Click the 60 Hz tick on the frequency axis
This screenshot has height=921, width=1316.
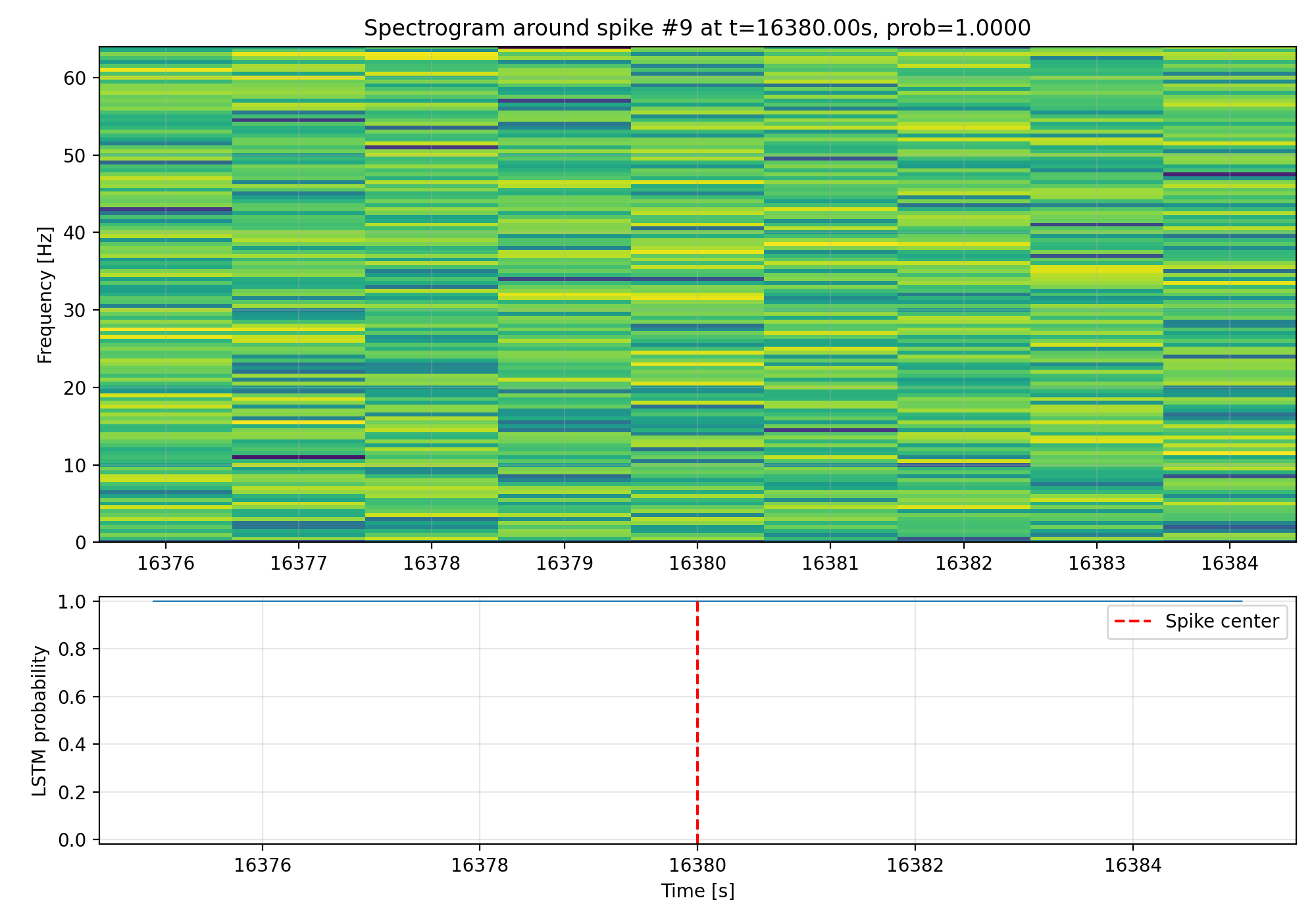tap(75, 78)
